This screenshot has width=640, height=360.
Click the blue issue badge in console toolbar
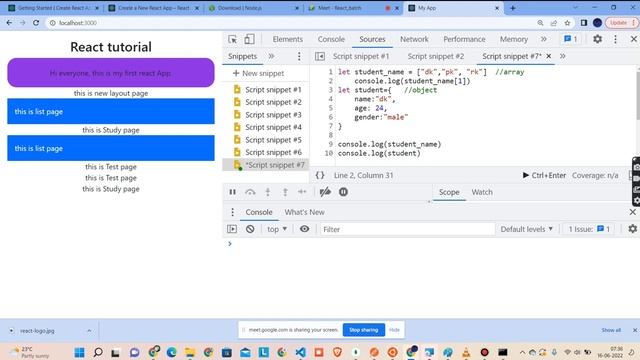(603, 229)
